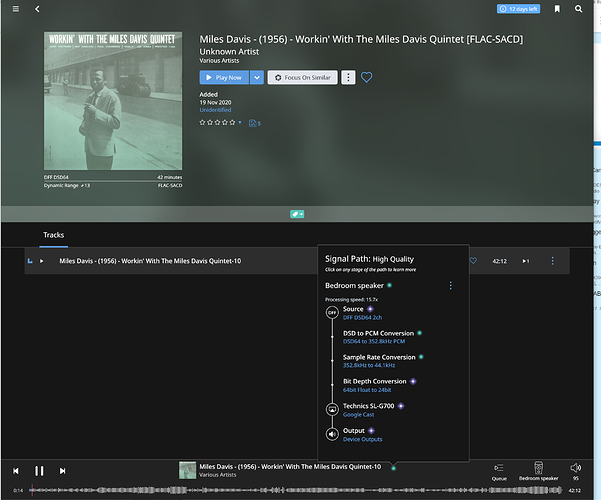The image size is (601, 500).
Task: Open the Queue
Action: [499, 471]
